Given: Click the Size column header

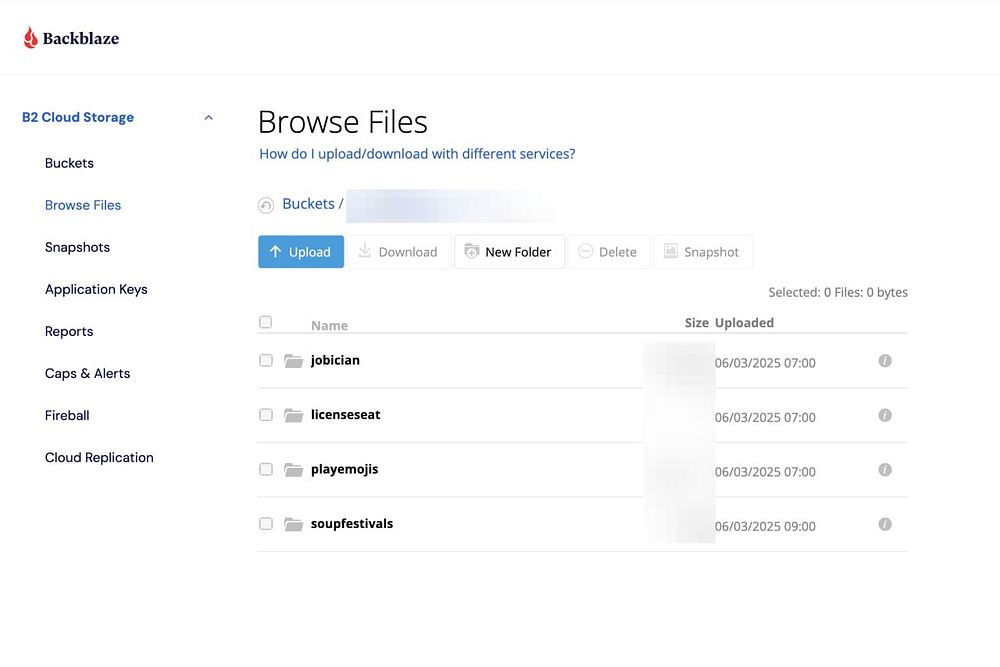Looking at the screenshot, I should (x=696, y=323).
